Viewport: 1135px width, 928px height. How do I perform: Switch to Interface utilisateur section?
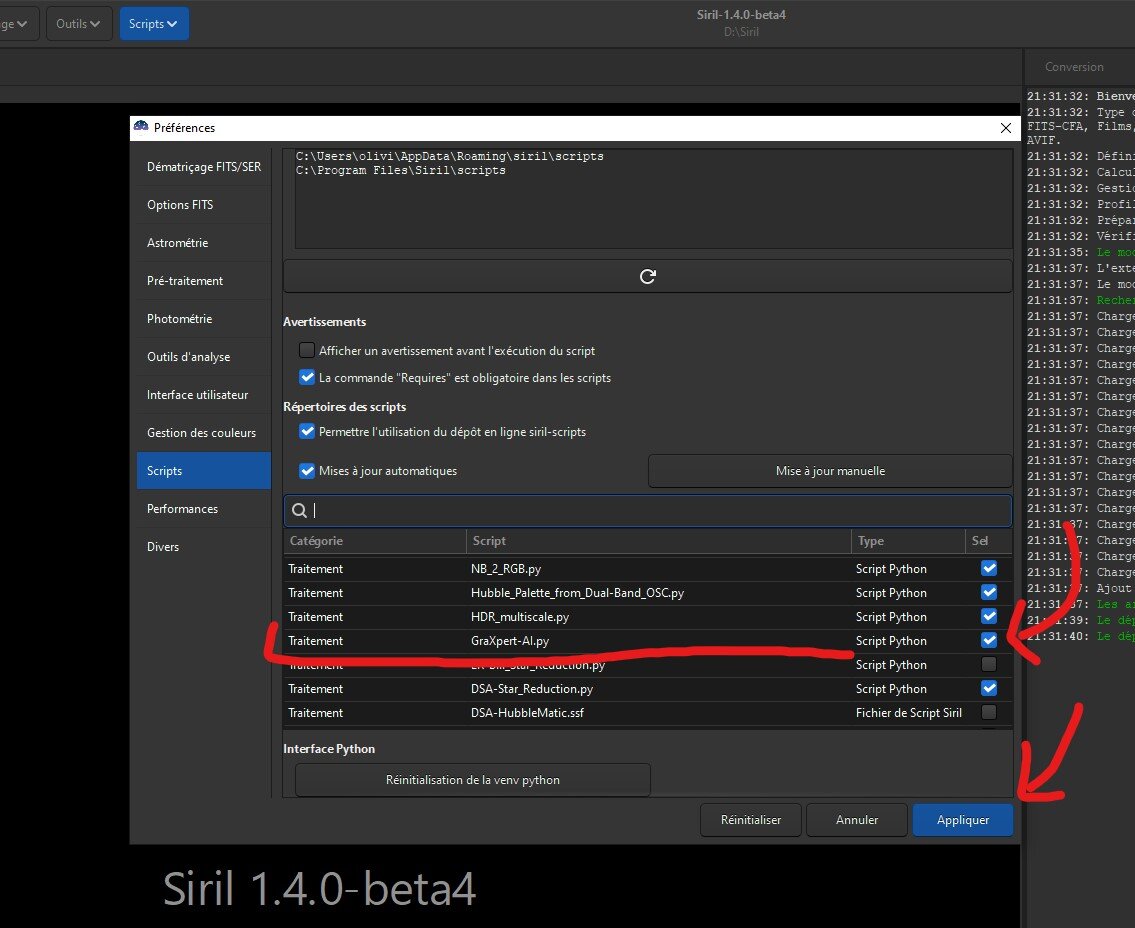pyautogui.click(x=204, y=395)
